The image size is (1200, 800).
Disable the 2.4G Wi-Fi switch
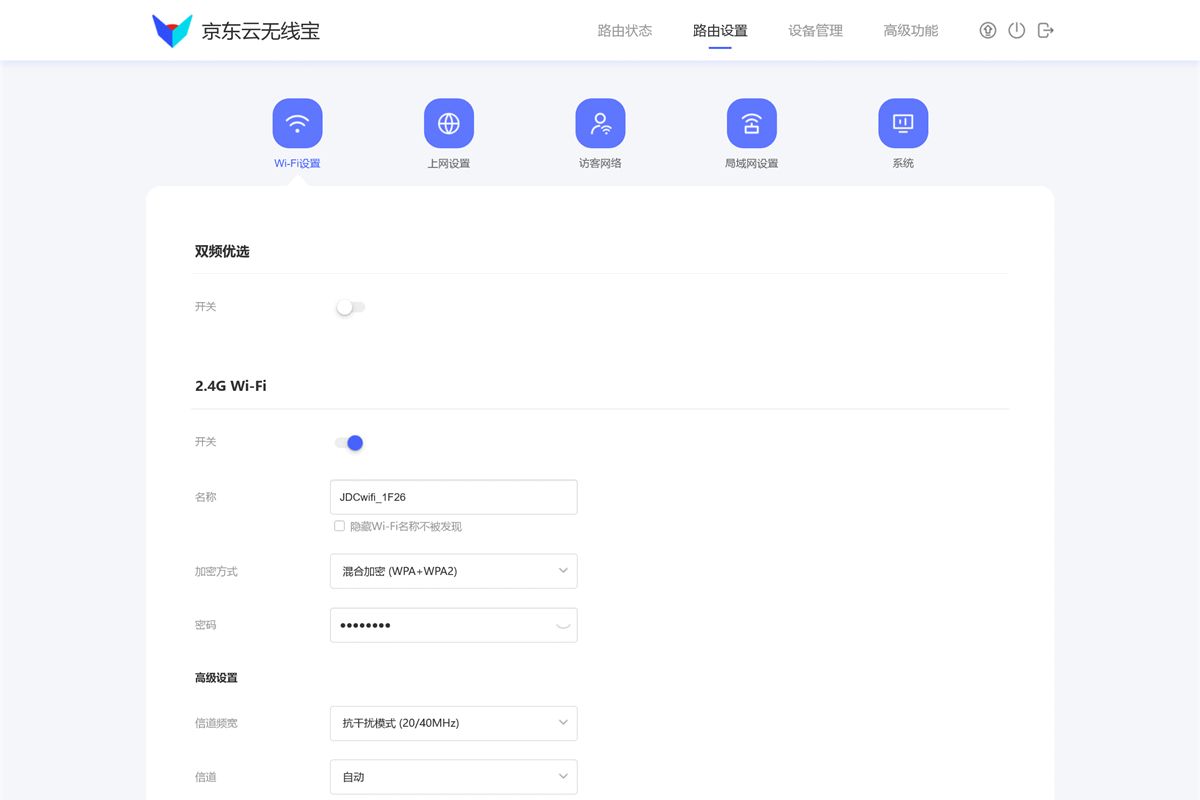[x=350, y=442]
